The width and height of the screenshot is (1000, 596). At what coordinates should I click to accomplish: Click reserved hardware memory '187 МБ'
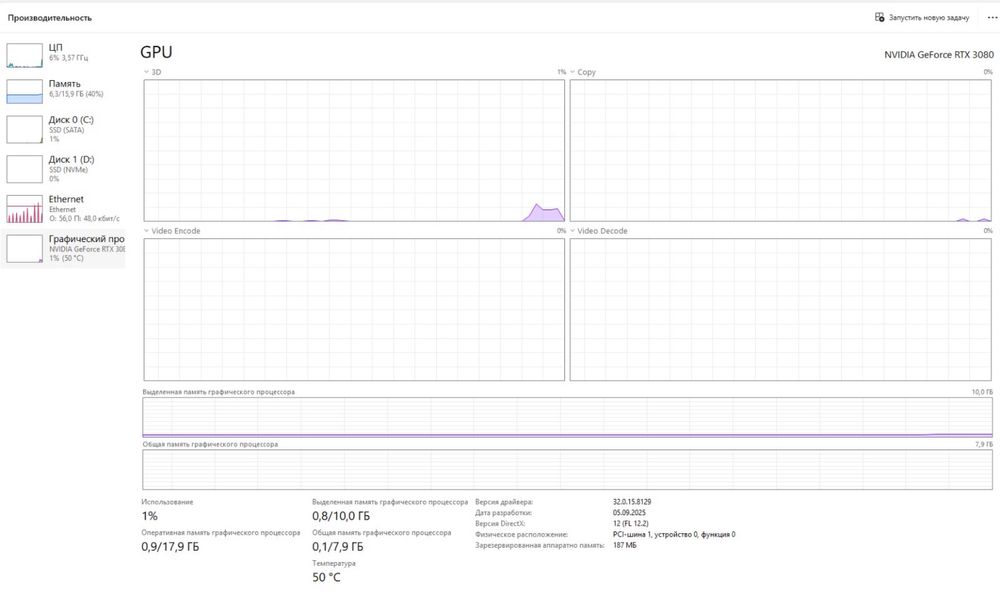point(624,545)
